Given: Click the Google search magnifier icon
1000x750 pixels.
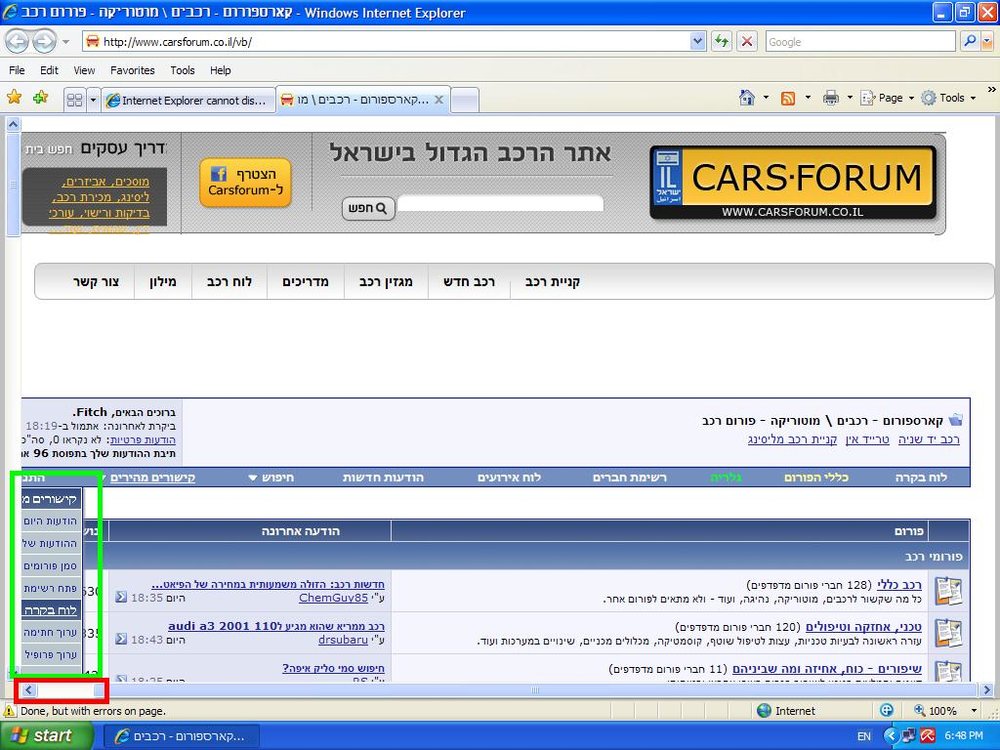Looking at the screenshot, I should tap(970, 41).
